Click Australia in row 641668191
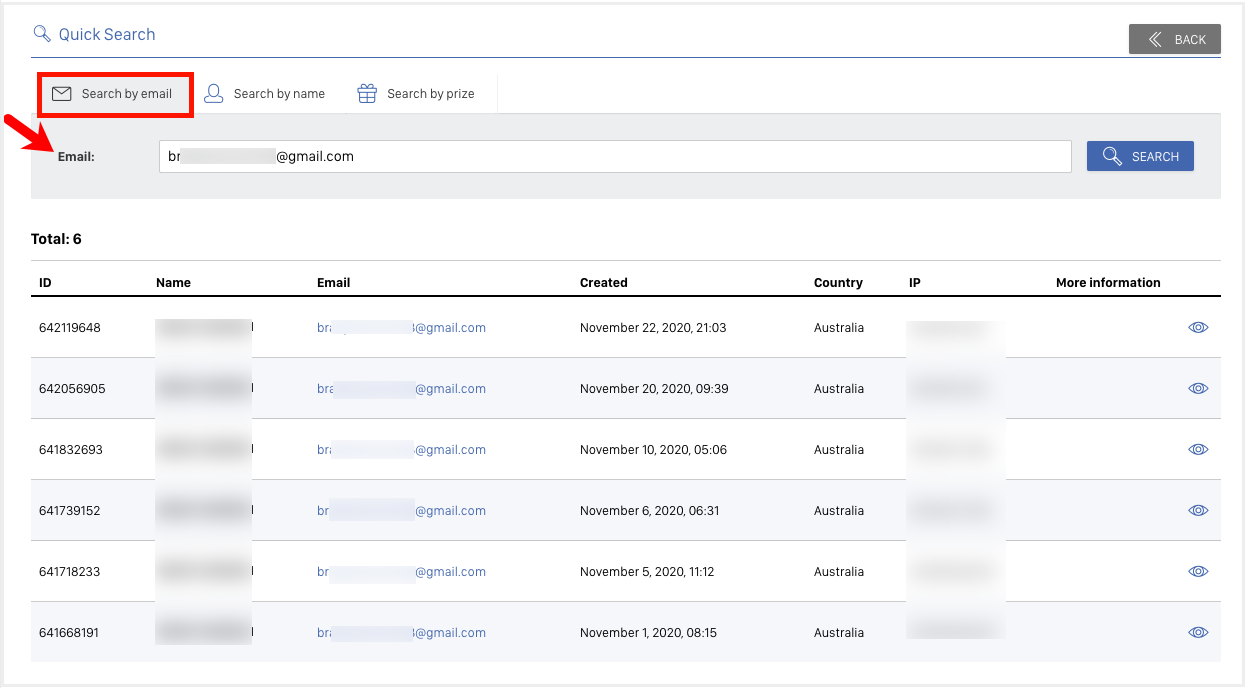The image size is (1249, 688). (839, 633)
